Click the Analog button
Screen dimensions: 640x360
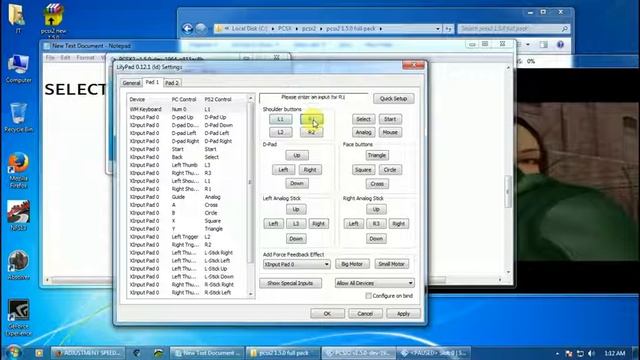[x=363, y=132]
